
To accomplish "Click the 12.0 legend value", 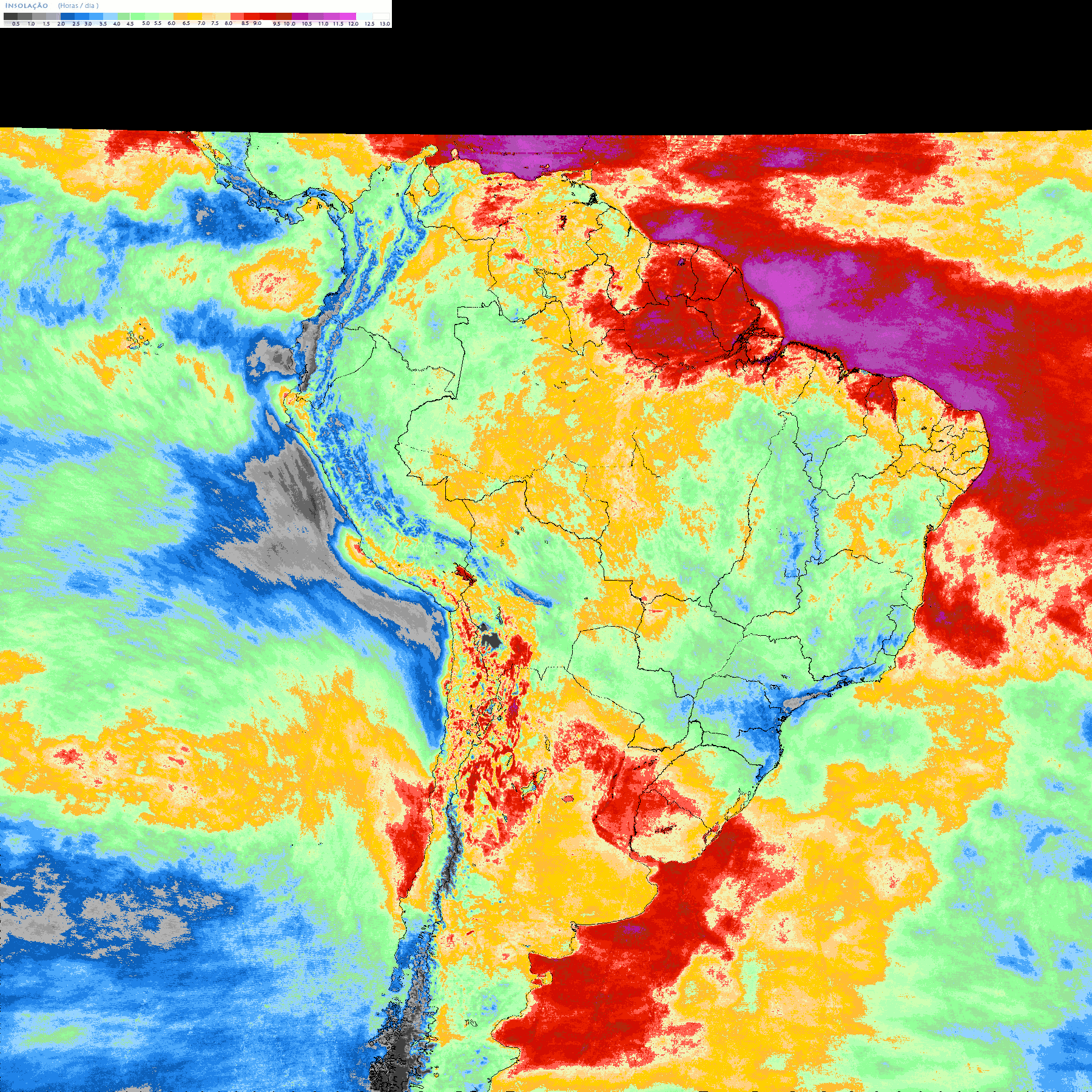I will (353, 24).
